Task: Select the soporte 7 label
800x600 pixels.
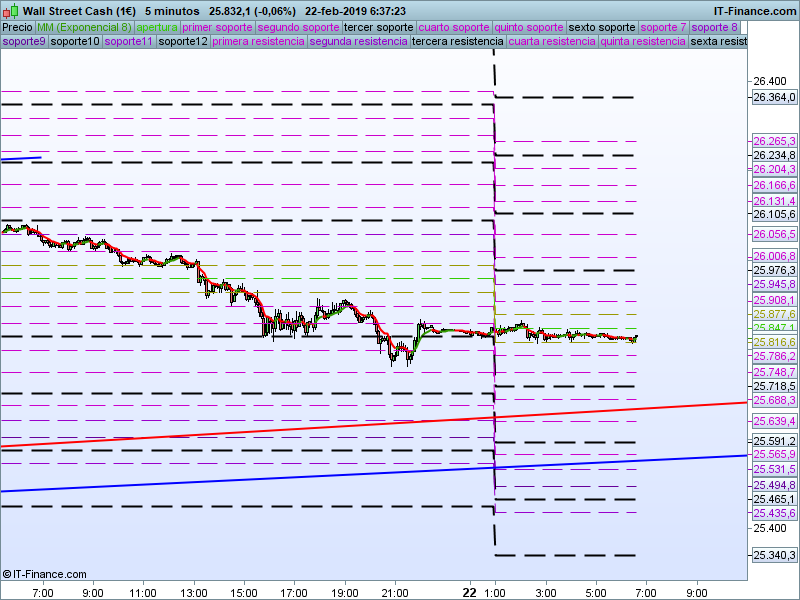Action: [663, 28]
